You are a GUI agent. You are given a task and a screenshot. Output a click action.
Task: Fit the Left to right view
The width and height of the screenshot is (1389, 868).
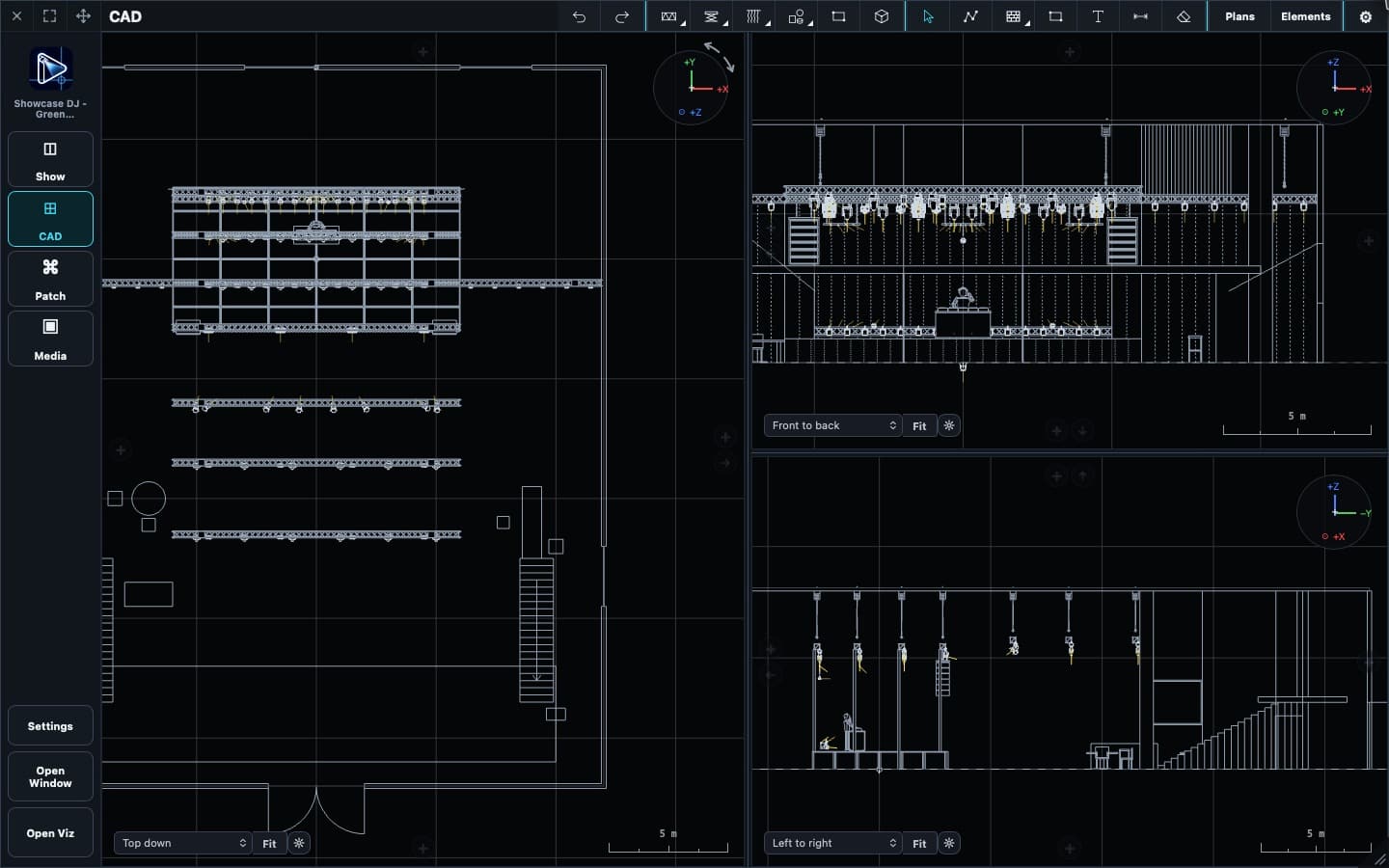(919, 843)
